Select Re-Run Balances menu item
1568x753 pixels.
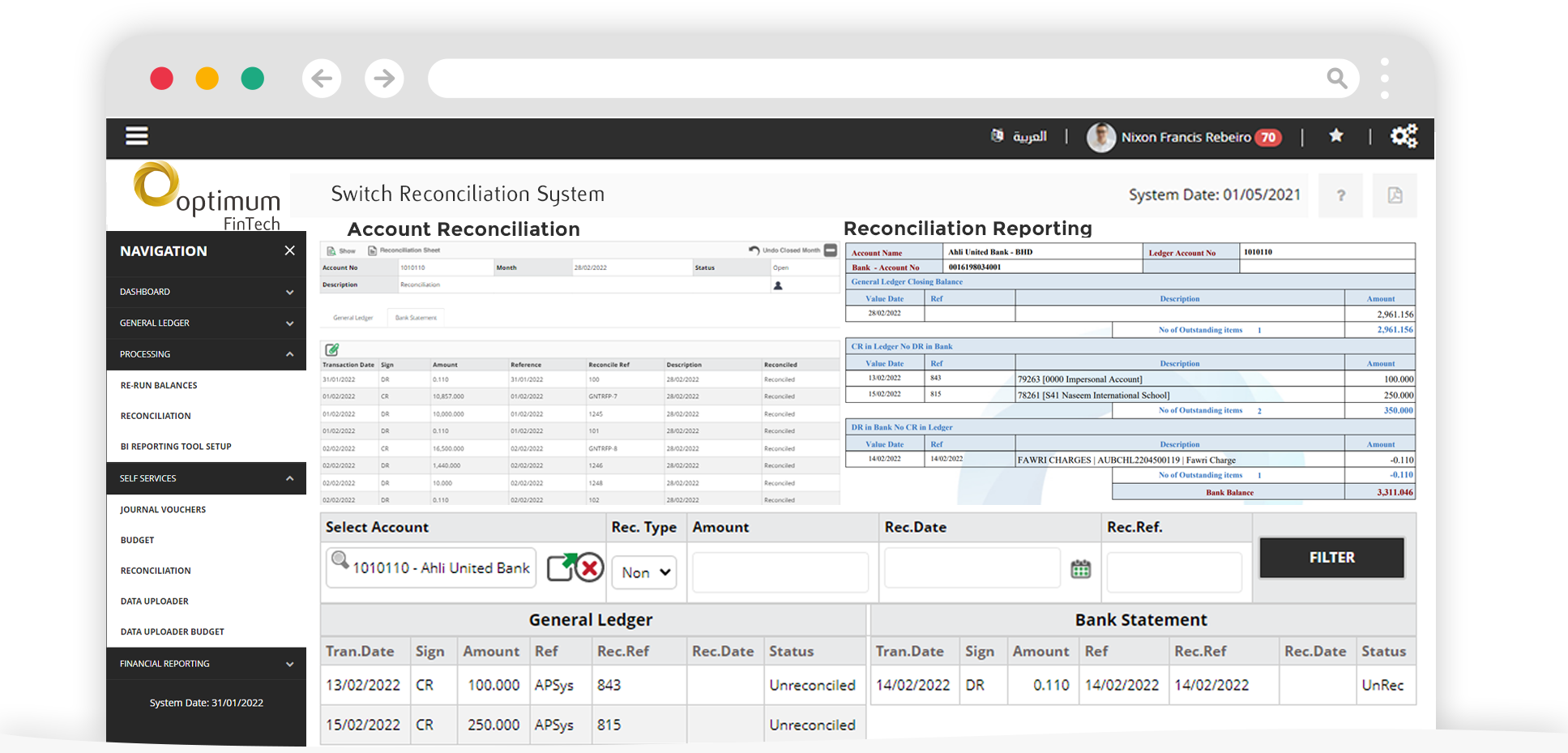pyautogui.click(x=159, y=386)
